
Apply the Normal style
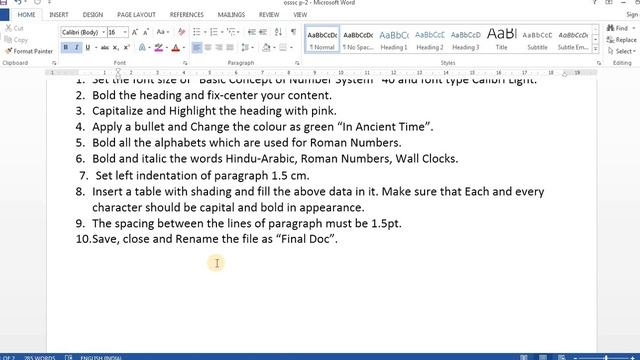(322, 40)
